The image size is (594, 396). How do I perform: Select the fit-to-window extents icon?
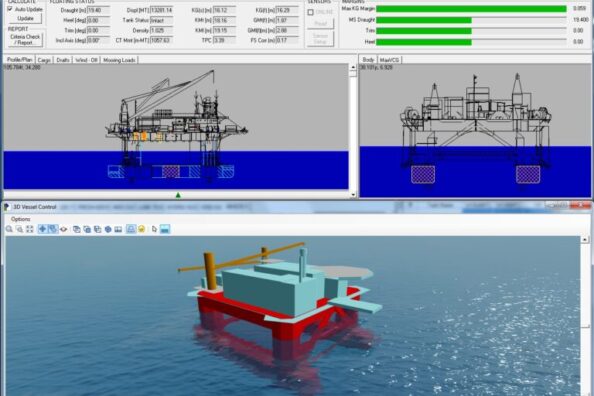click(x=30, y=229)
